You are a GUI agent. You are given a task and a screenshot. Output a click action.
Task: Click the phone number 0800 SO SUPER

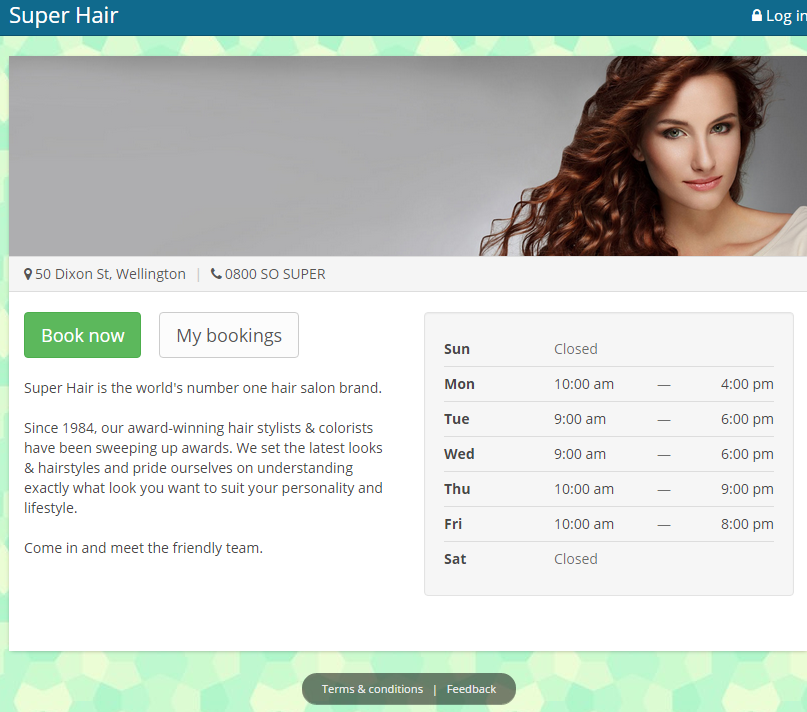(x=275, y=274)
